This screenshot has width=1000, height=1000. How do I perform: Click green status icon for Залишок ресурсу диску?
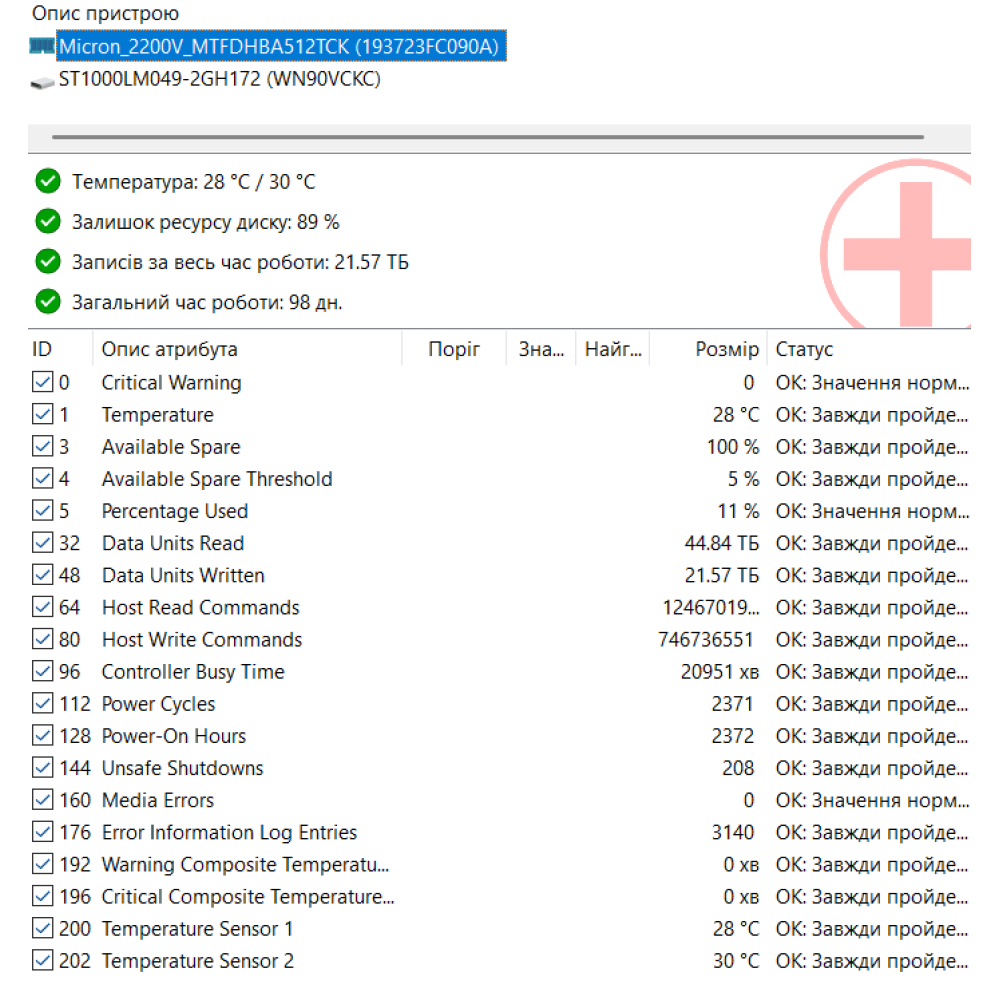47,222
